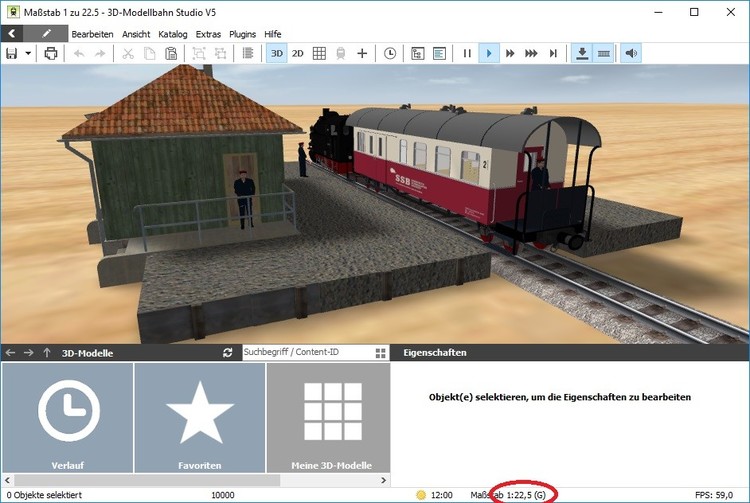Open the Verlauf catalog tile
The height and width of the screenshot is (503, 750).
[x=67, y=418]
